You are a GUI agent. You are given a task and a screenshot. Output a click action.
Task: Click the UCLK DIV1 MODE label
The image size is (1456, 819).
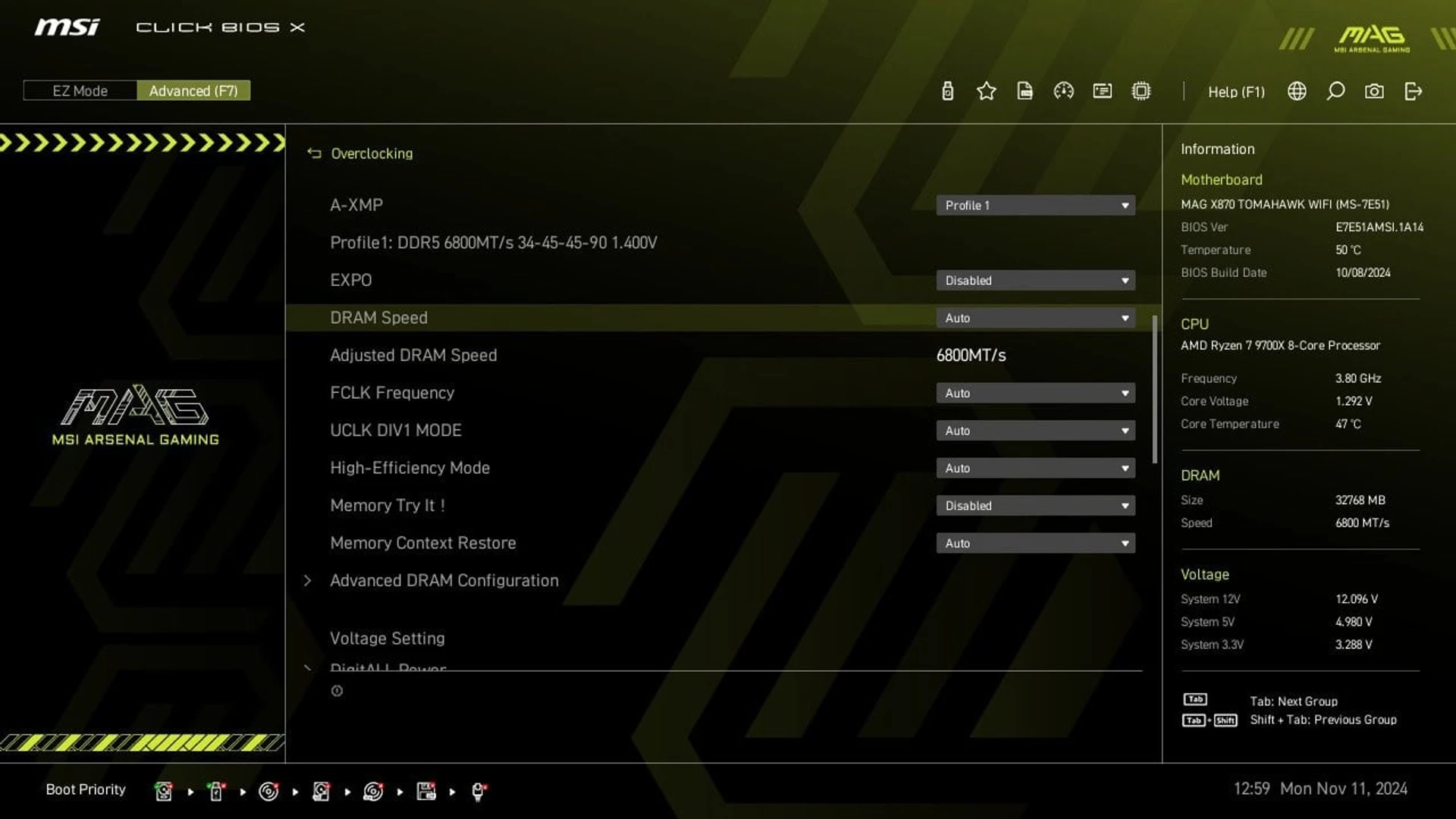[x=396, y=431]
